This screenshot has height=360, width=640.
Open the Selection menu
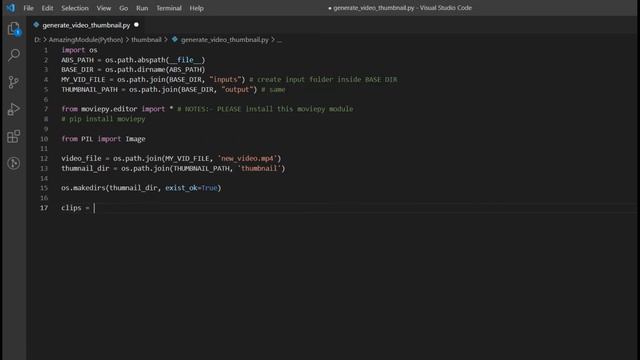coord(75,8)
